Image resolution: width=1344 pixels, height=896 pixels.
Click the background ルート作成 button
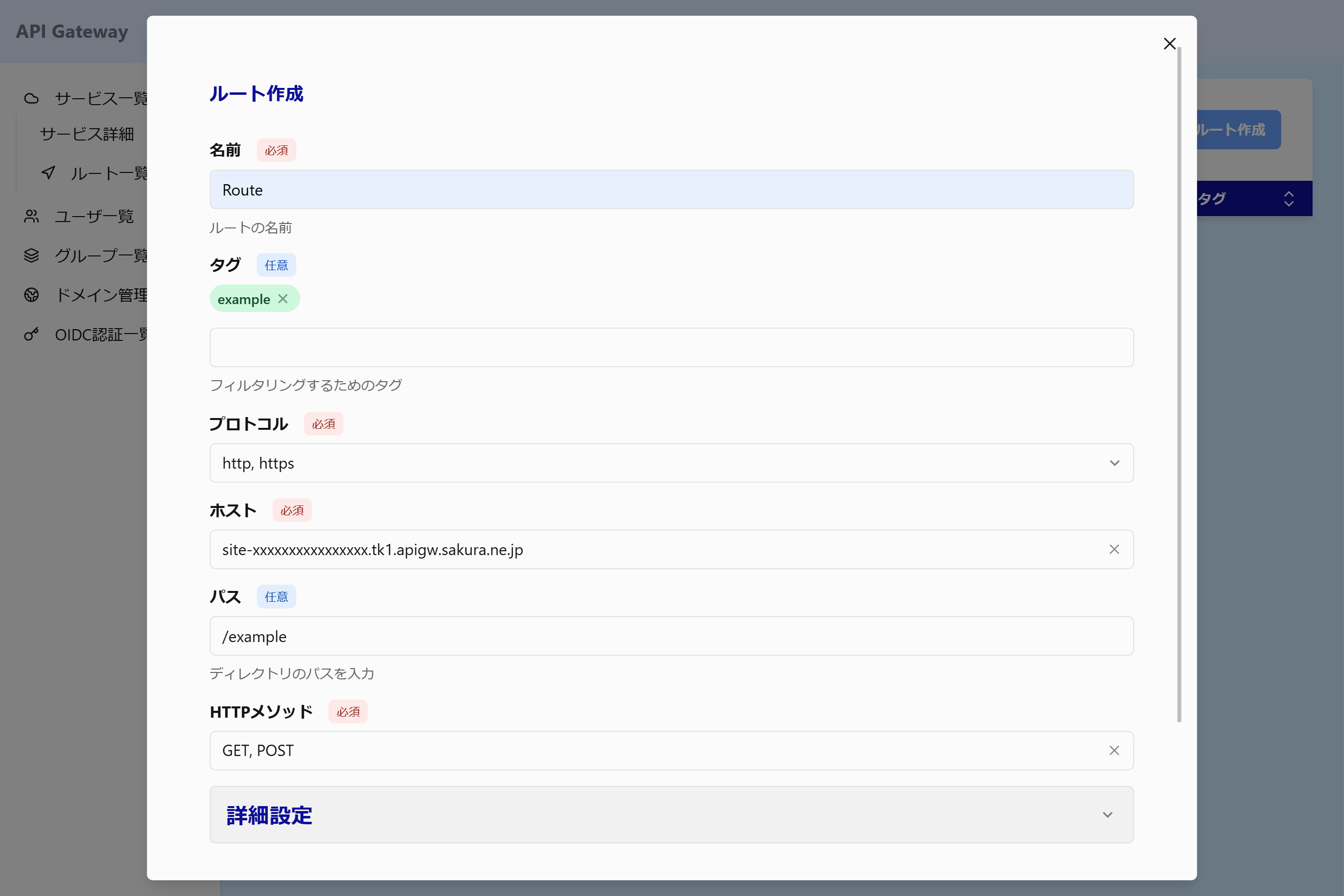pos(1238,130)
